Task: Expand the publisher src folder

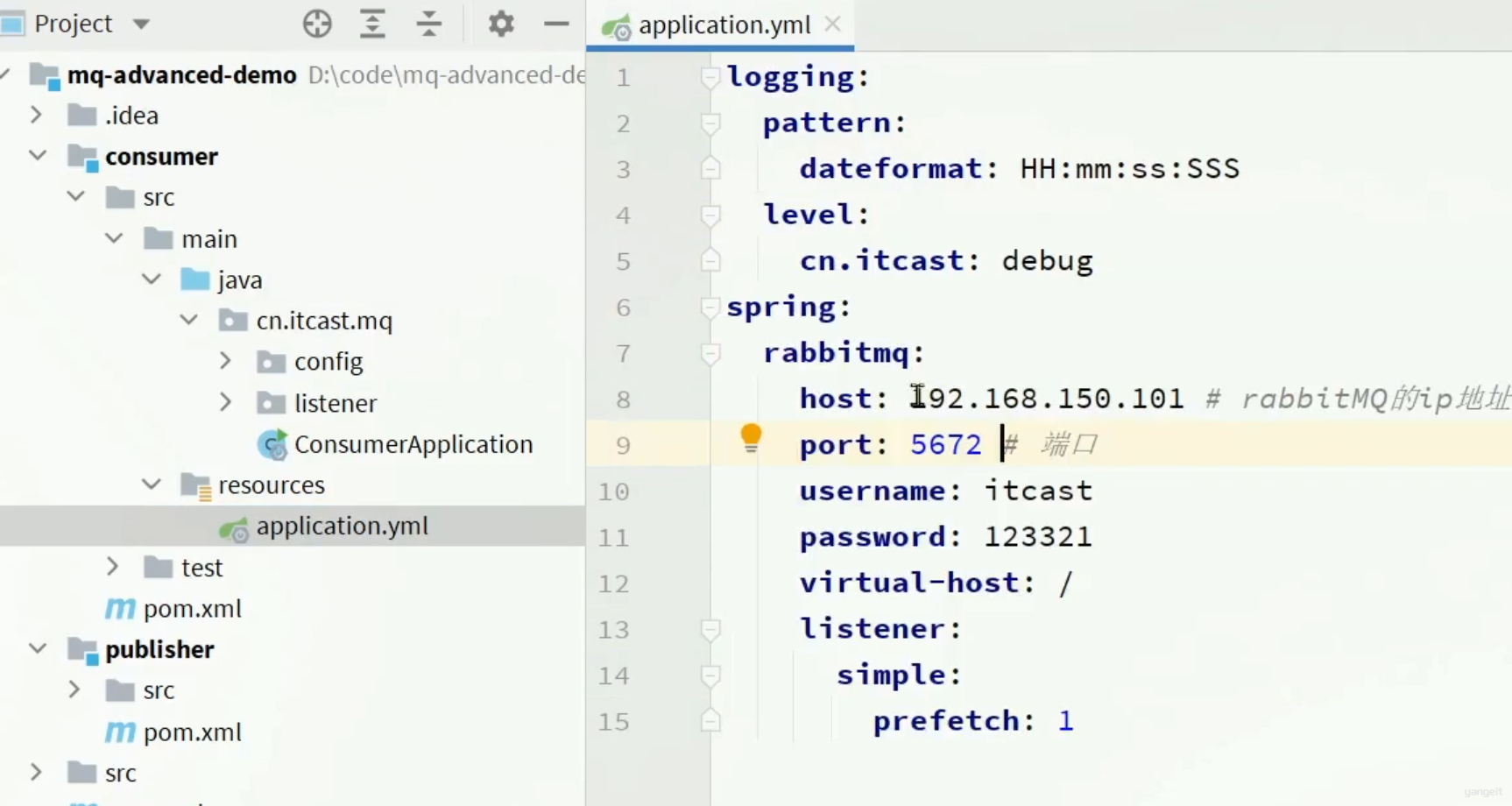Action: (x=75, y=690)
